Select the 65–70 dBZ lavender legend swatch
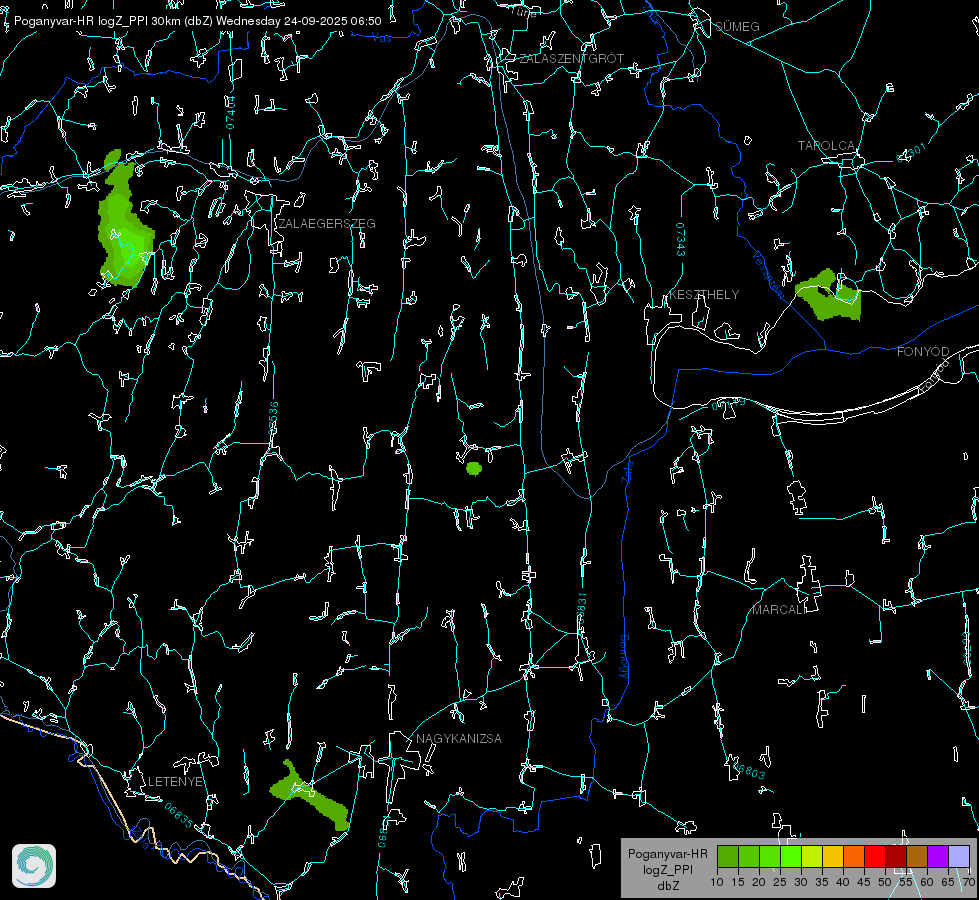Image resolution: width=979 pixels, height=900 pixels. [x=959, y=857]
